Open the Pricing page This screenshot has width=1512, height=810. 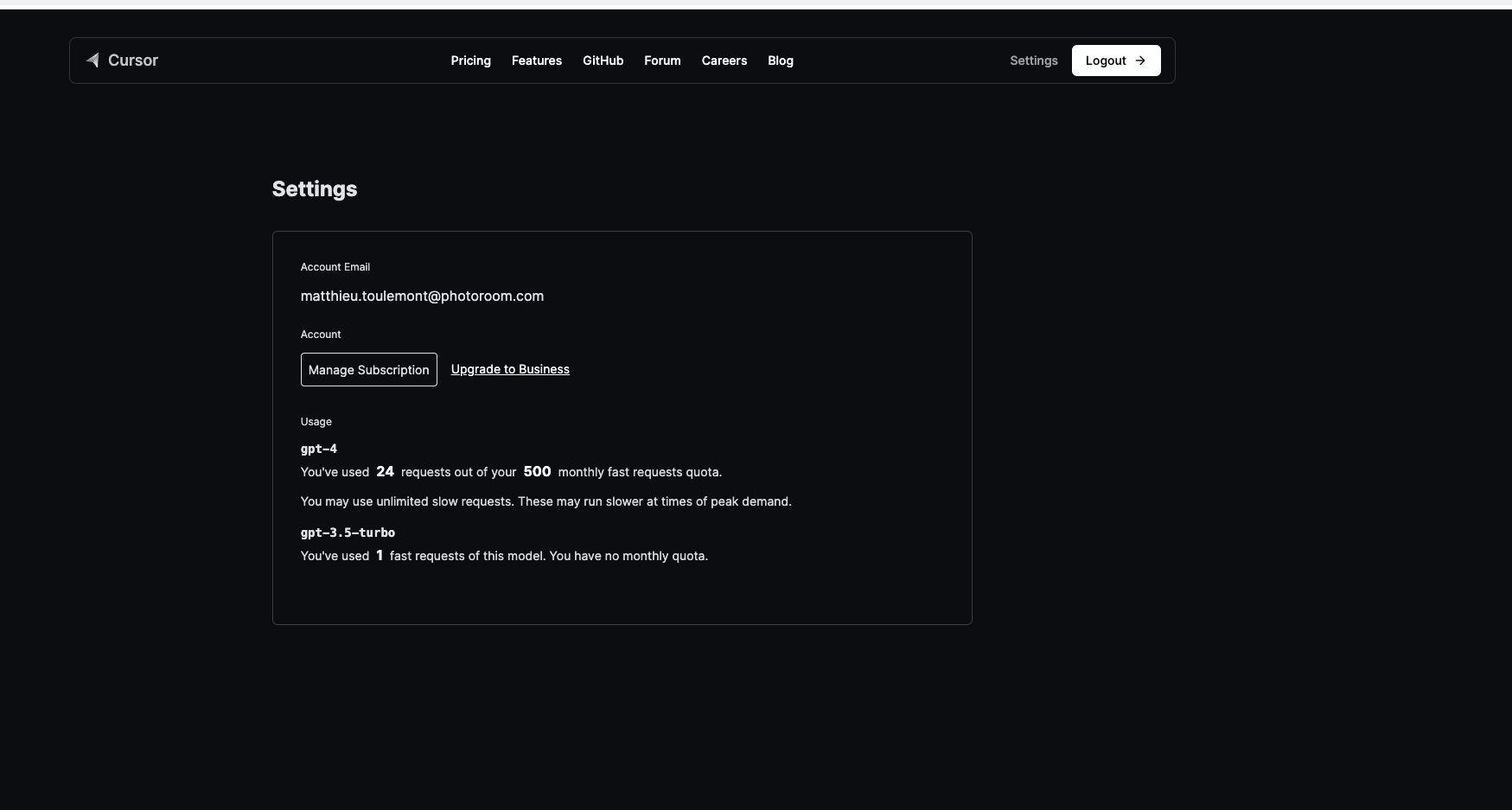470,61
